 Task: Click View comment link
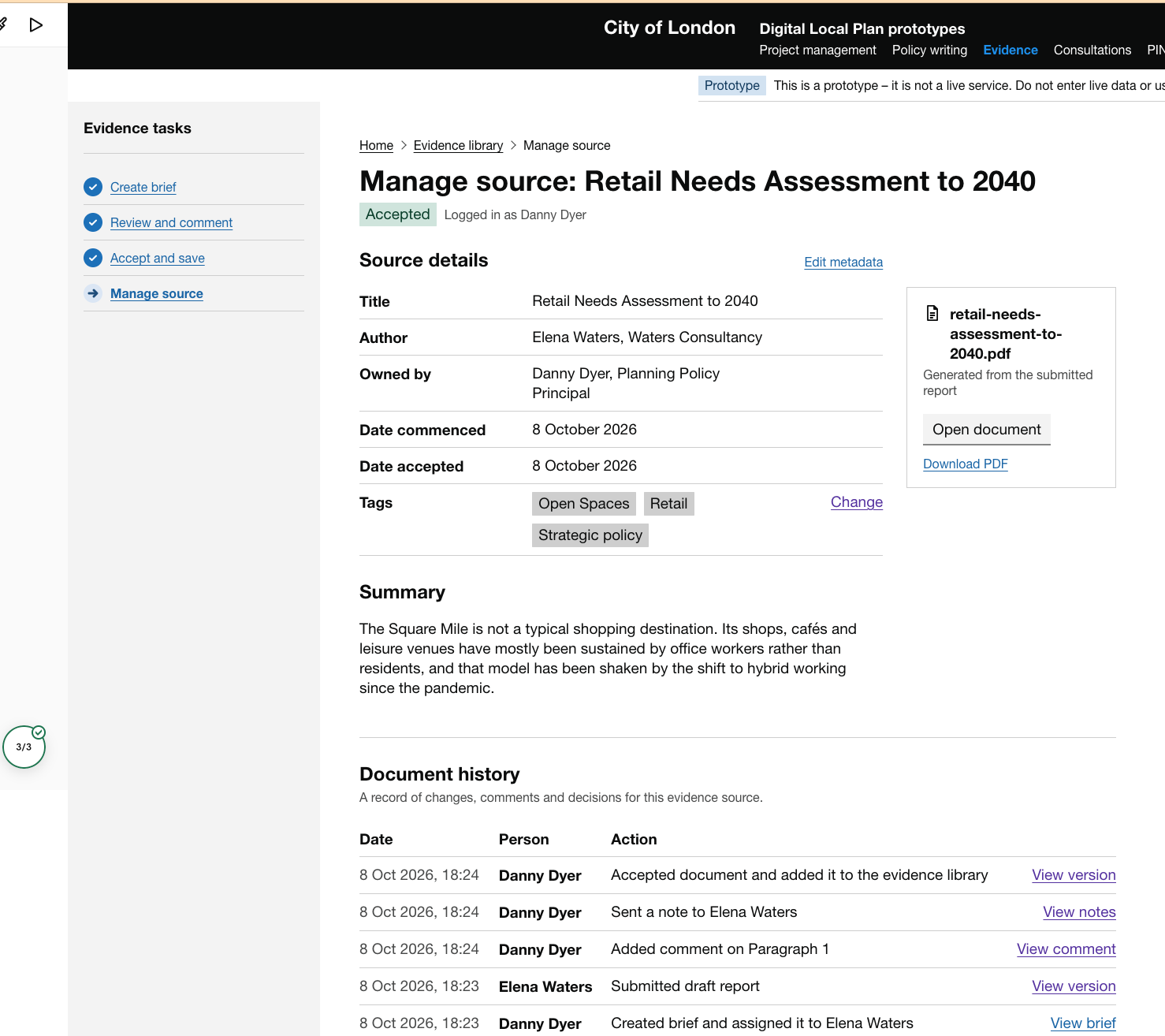tap(1066, 949)
